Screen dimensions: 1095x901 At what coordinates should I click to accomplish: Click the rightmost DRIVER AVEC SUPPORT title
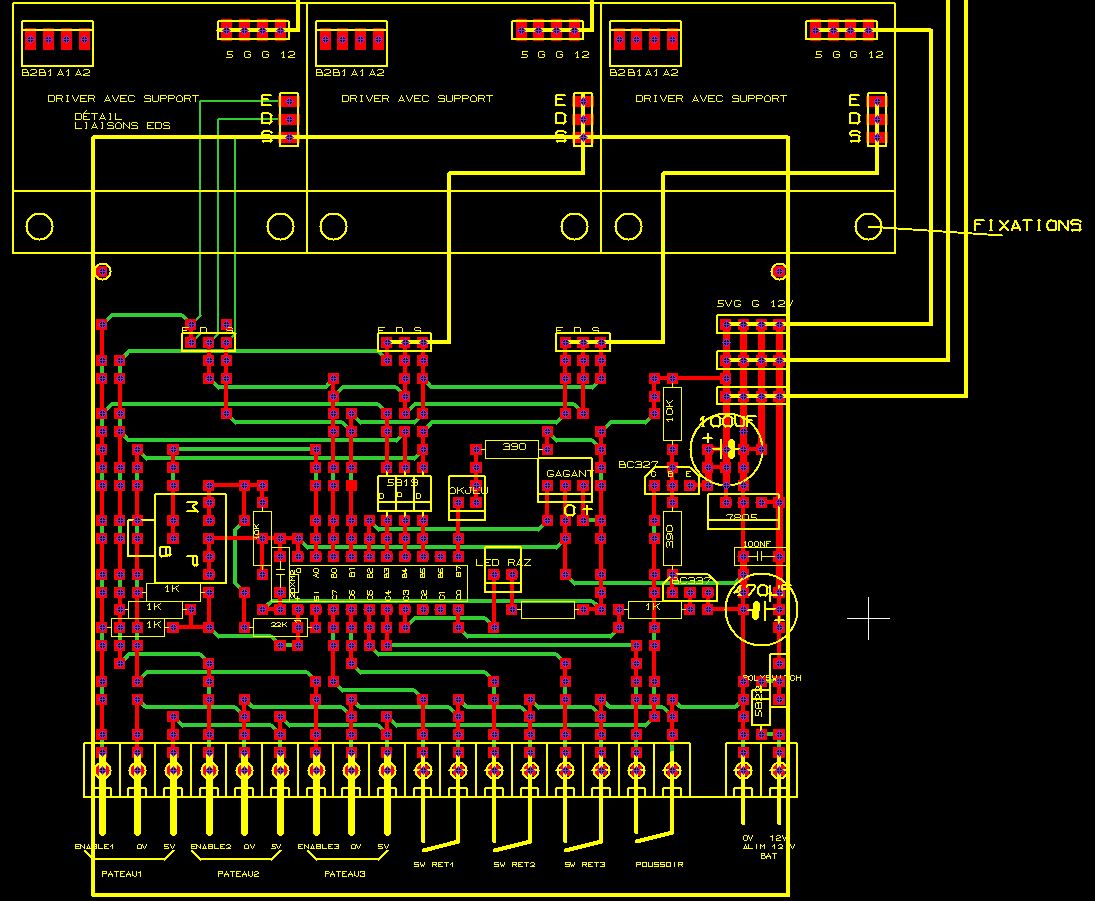[x=711, y=98]
